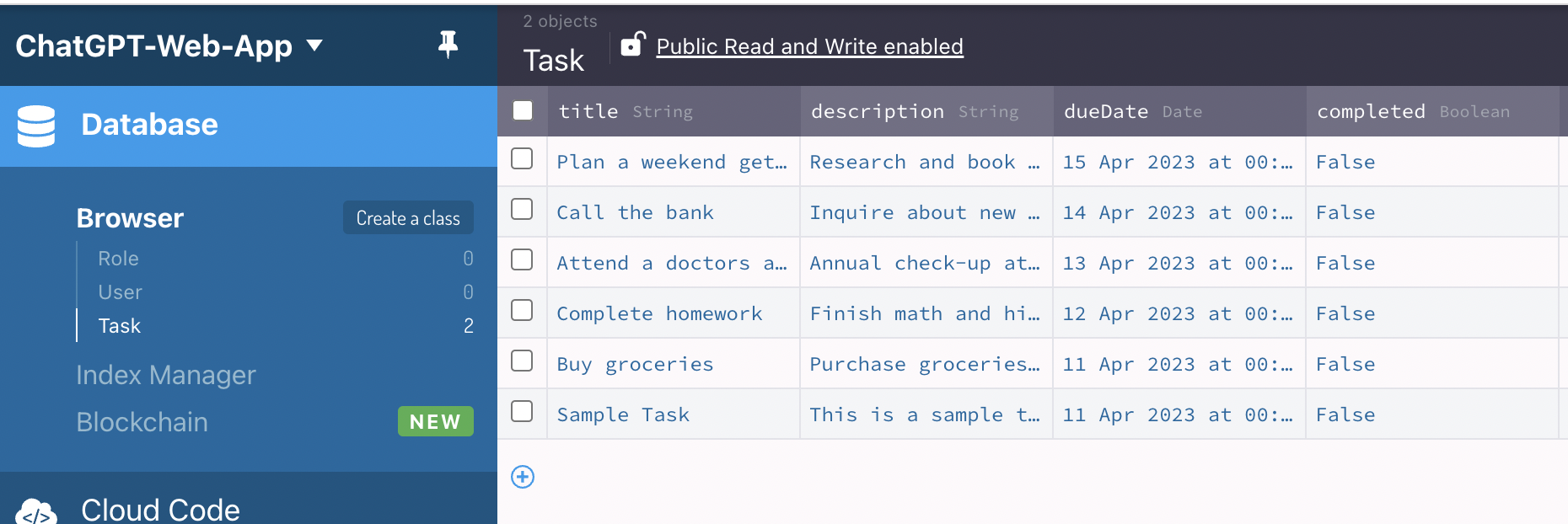
Task: Open the Role class in Browser
Action: 118,259
